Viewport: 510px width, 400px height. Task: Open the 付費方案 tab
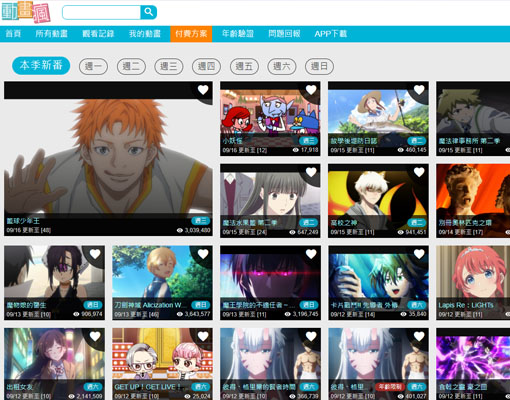pos(191,34)
